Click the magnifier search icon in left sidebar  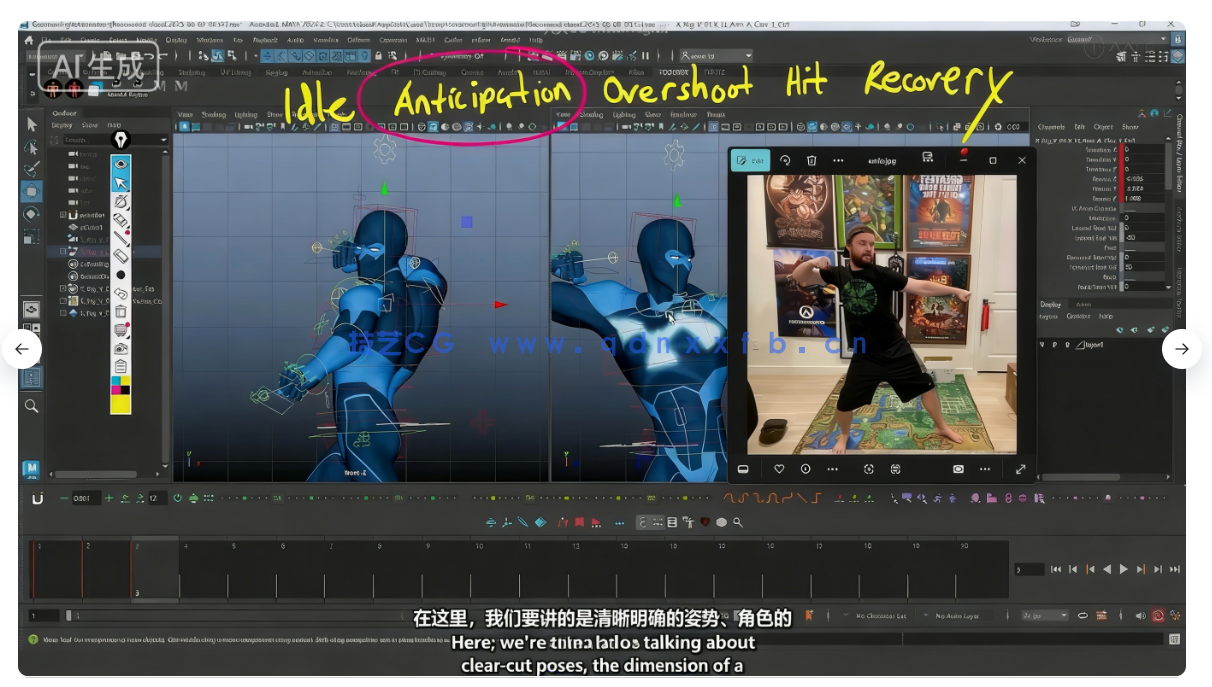point(31,406)
